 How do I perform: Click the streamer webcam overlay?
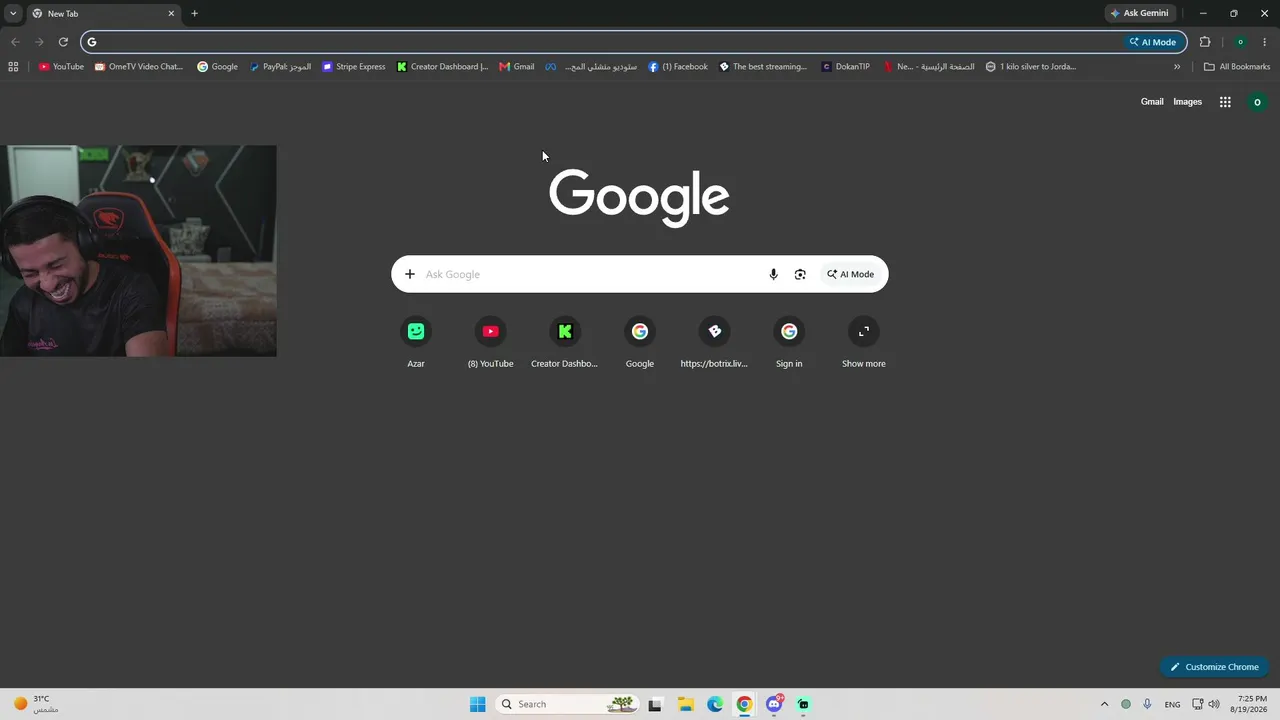(x=138, y=251)
